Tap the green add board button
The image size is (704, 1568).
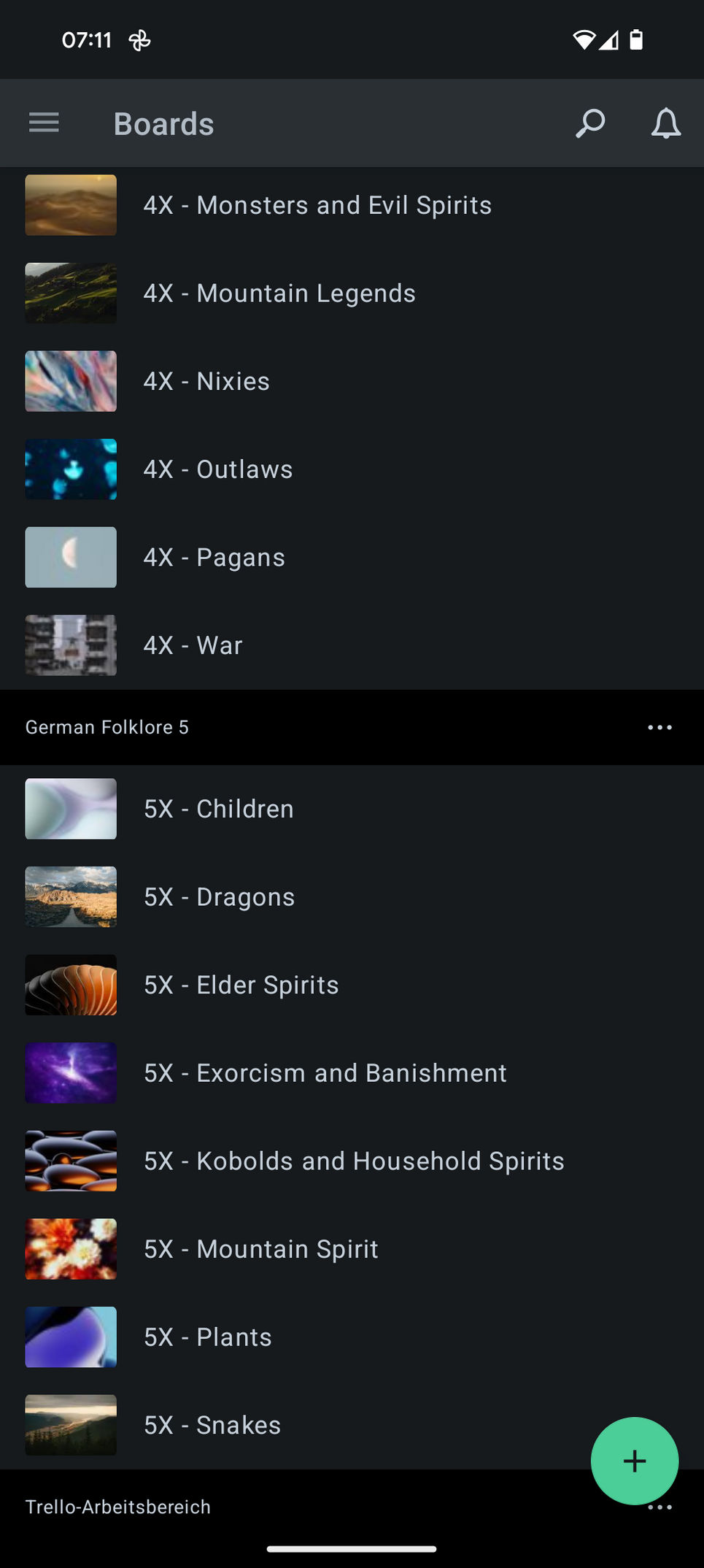coord(634,1461)
